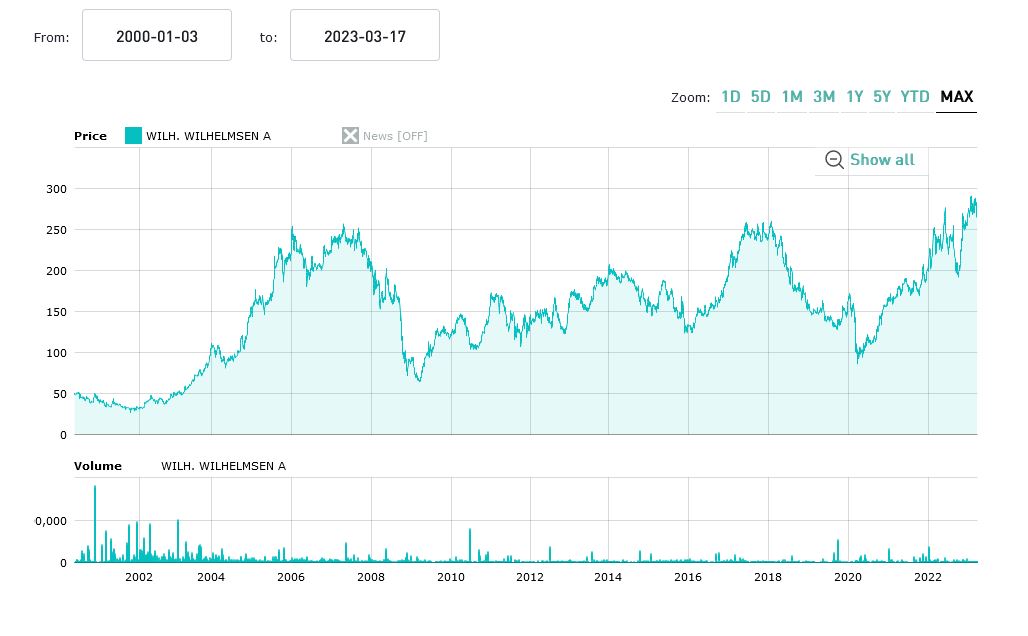The image size is (1028, 636).
Task: Set zoom to 1Y
Action: tap(854, 97)
